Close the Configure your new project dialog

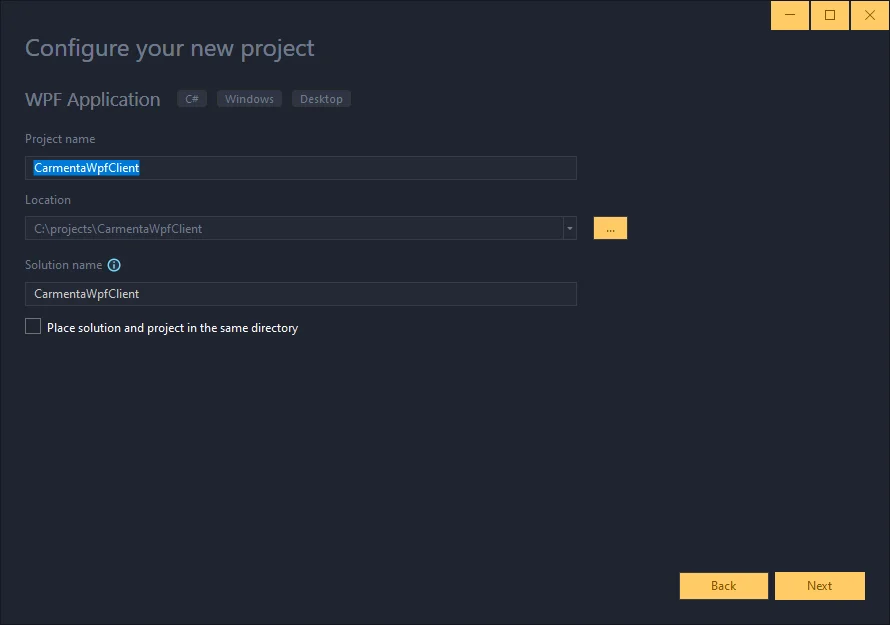[x=868, y=16]
